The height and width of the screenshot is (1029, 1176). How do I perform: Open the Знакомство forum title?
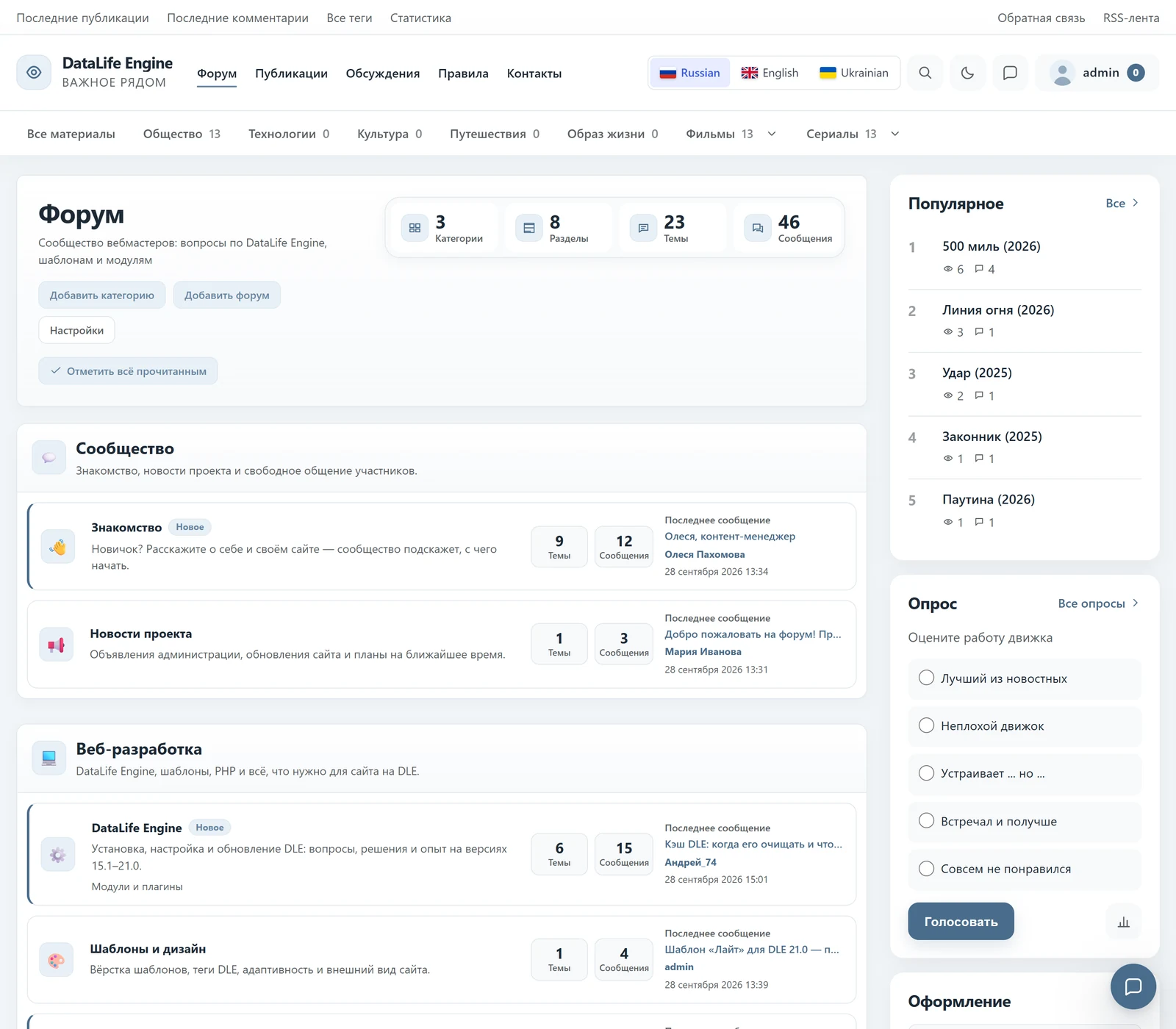point(126,528)
